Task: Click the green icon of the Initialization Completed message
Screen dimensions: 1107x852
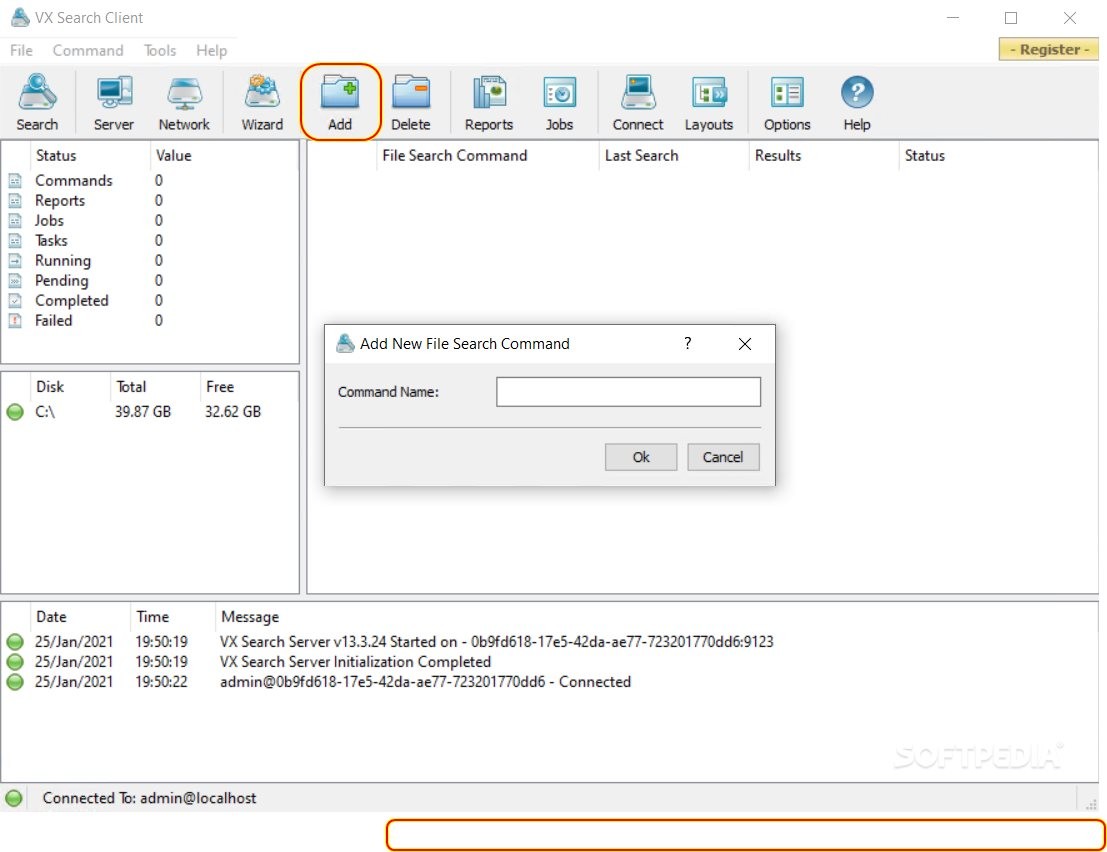Action: (x=15, y=662)
